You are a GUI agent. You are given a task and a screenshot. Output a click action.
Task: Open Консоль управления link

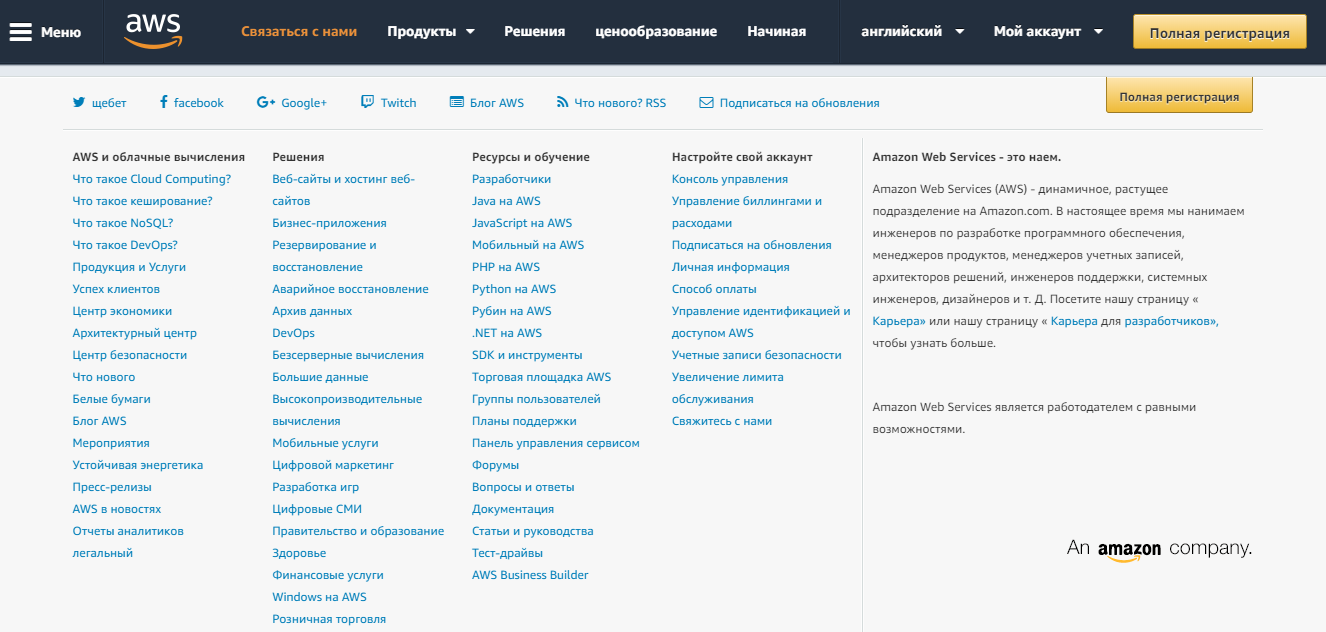pos(730,179)
